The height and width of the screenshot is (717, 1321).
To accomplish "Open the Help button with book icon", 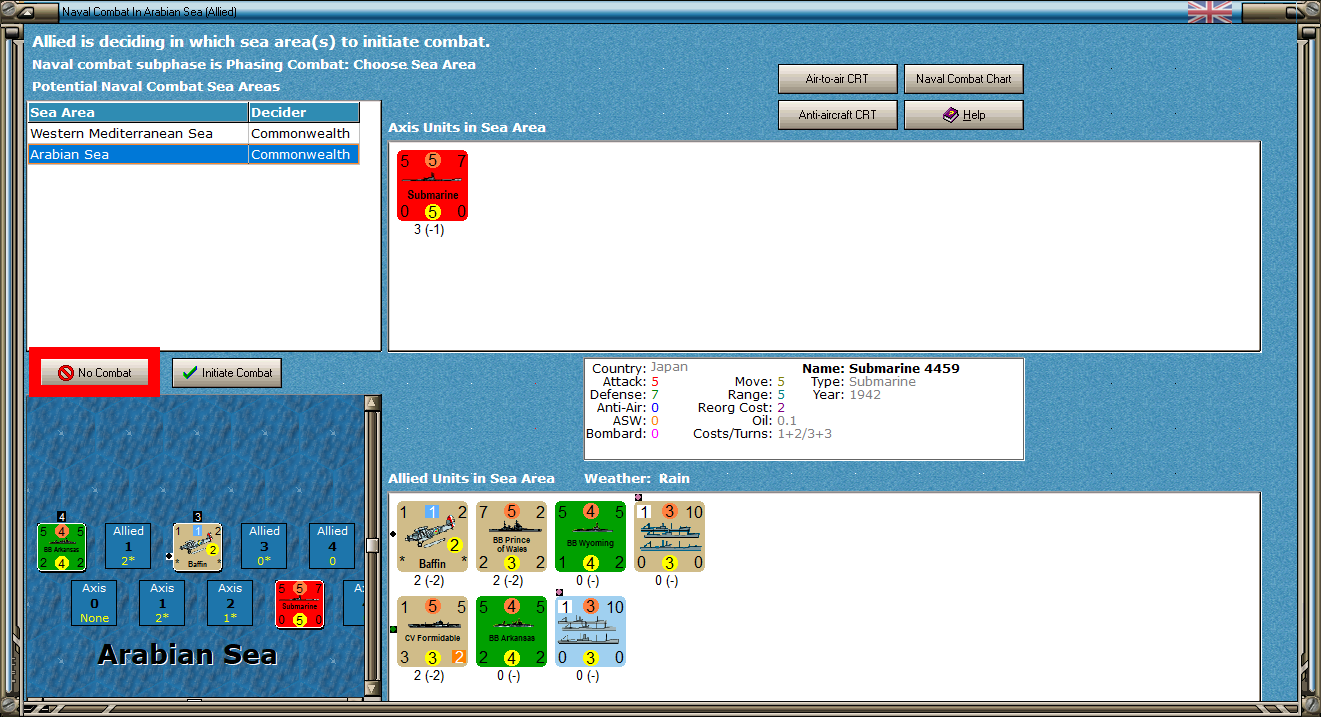I will 963,115.
